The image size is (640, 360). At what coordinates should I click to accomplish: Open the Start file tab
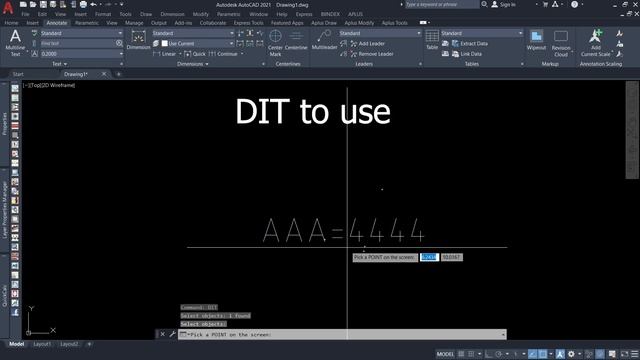coord(18,74)
